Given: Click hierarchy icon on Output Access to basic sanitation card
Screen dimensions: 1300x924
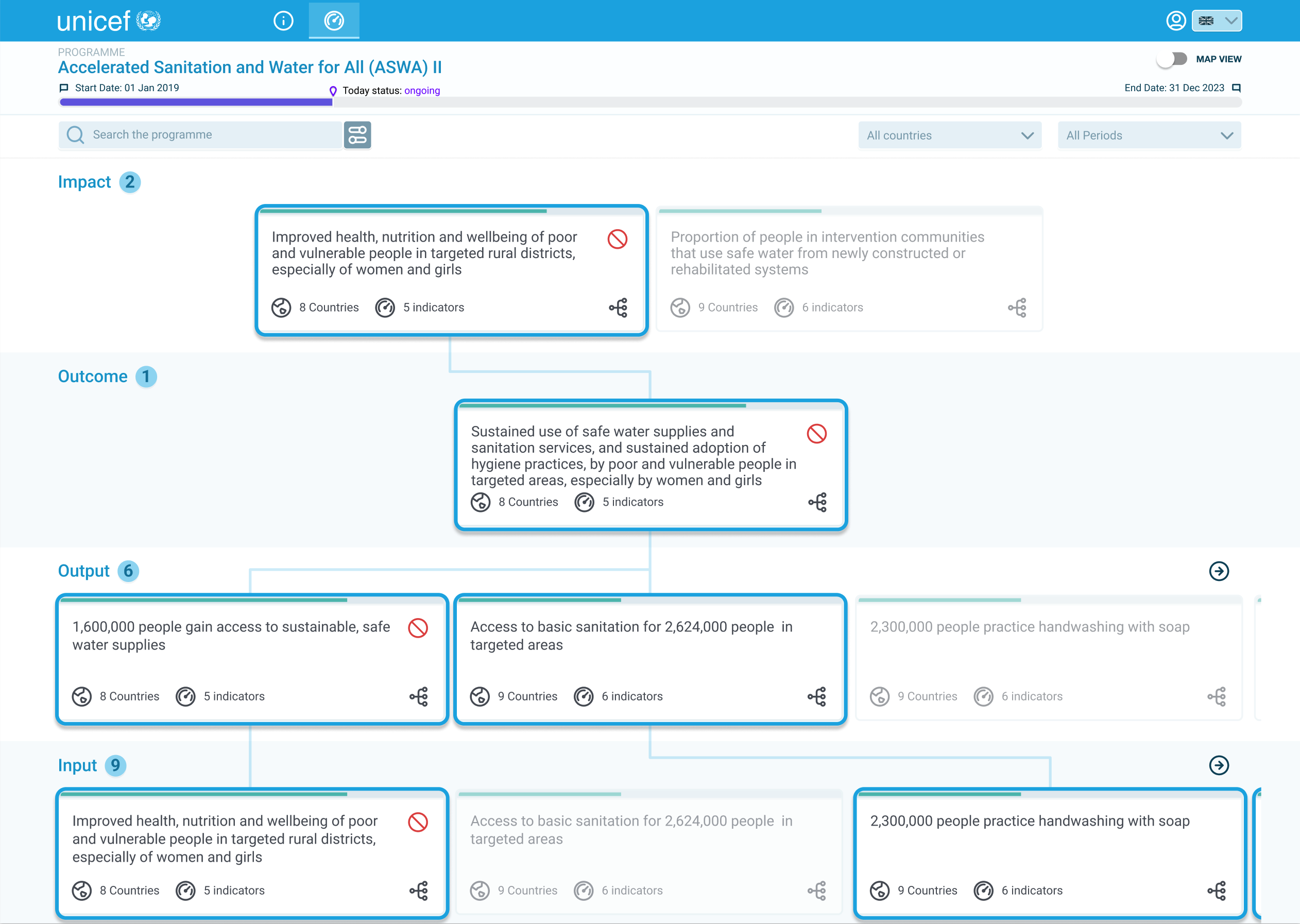Looking at the screenshot, I should 817,697.
